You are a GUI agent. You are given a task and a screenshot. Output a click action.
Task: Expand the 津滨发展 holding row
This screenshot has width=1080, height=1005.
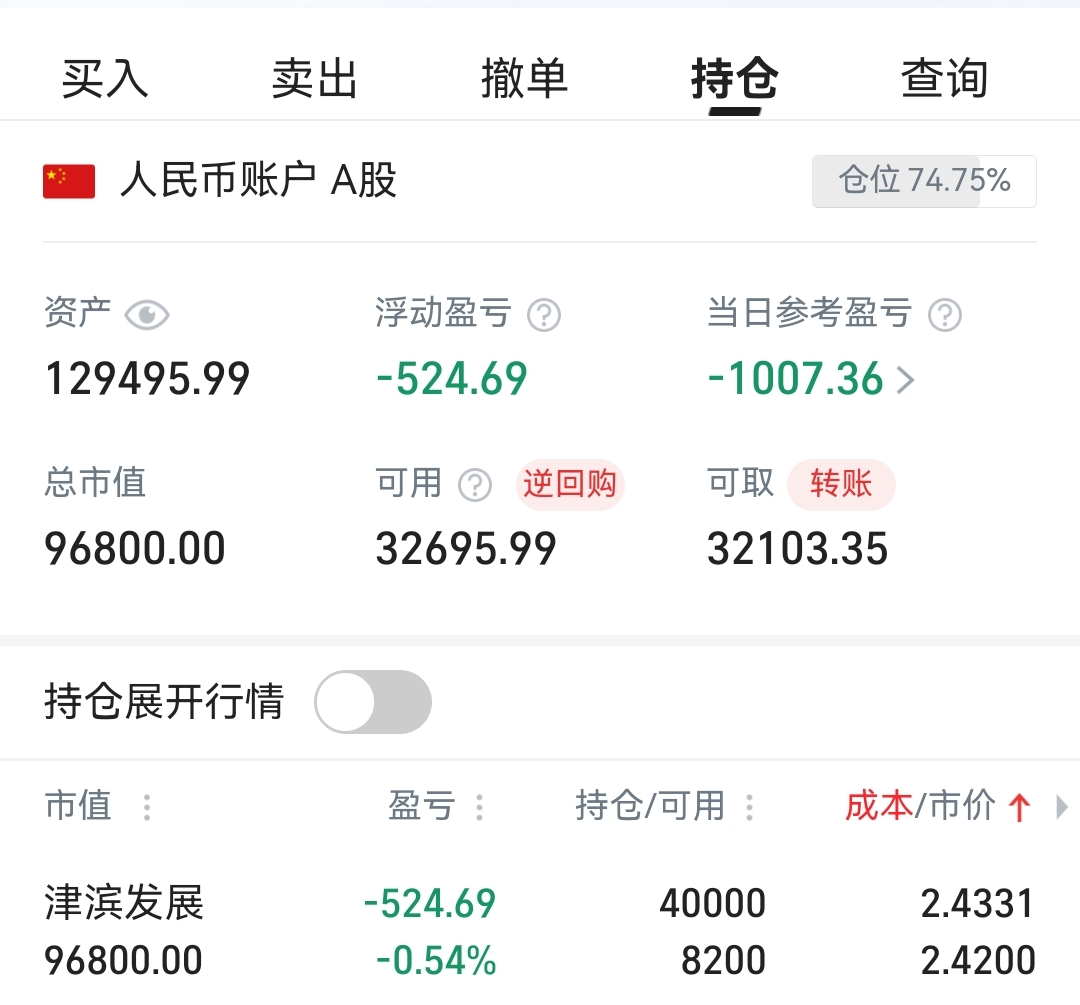click(x=540, y=931)
